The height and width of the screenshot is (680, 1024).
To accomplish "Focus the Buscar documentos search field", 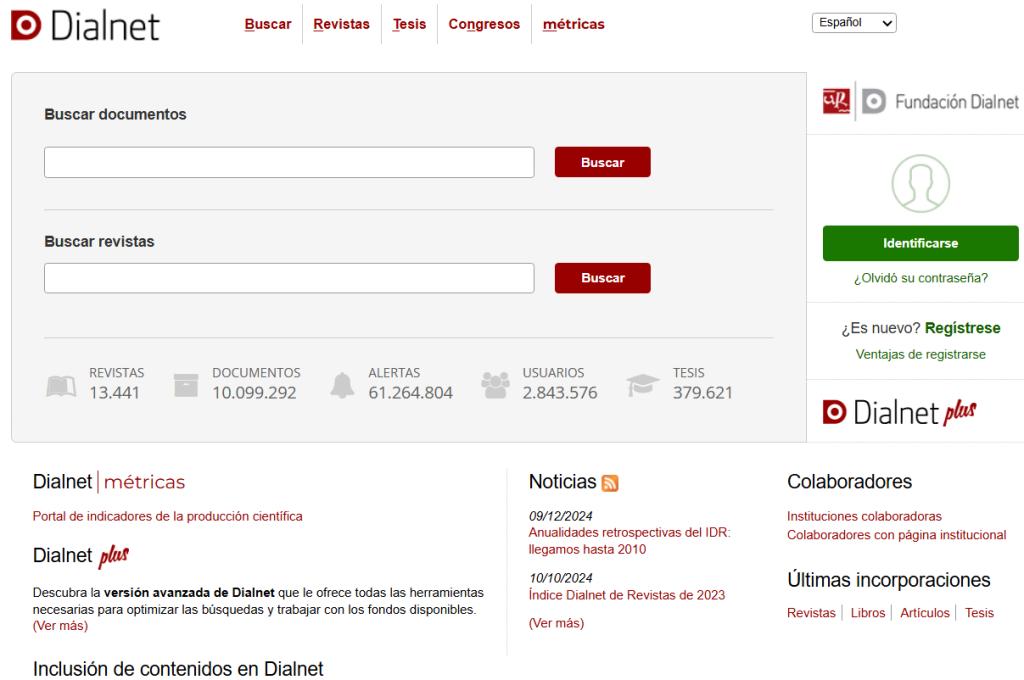I will (289, 162).
